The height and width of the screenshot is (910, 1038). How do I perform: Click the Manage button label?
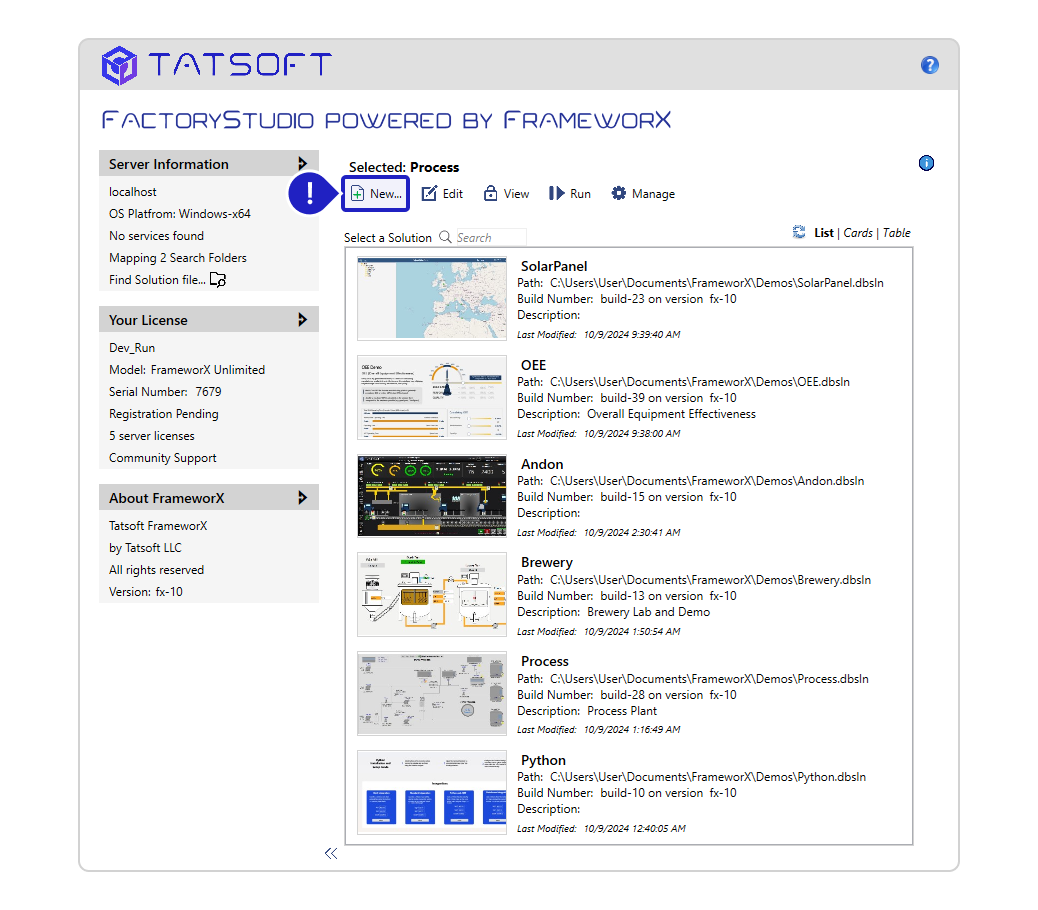[653, 194]
